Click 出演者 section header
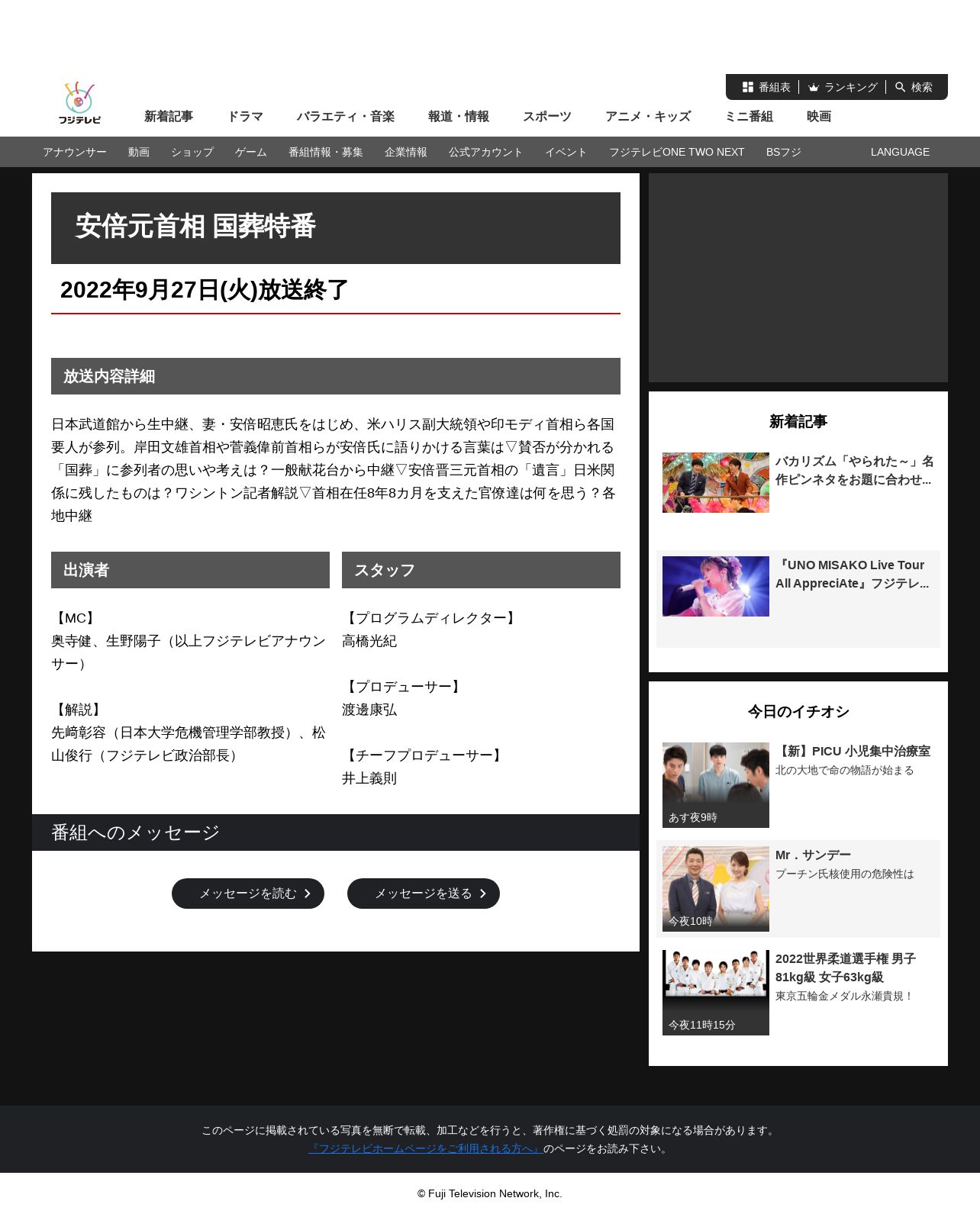 pyautogui.click(x=190, y=570)
